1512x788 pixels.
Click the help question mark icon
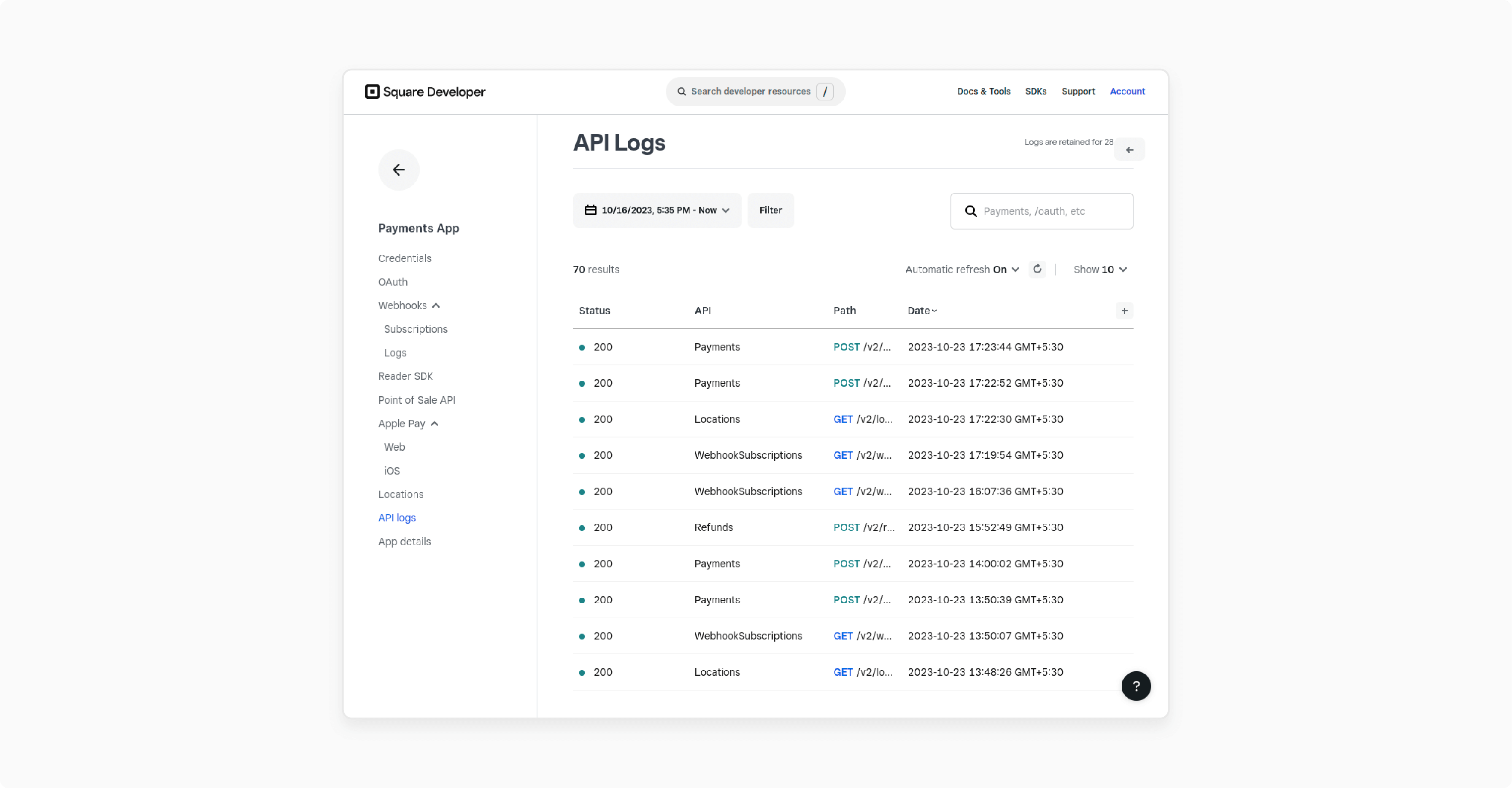1137,686
